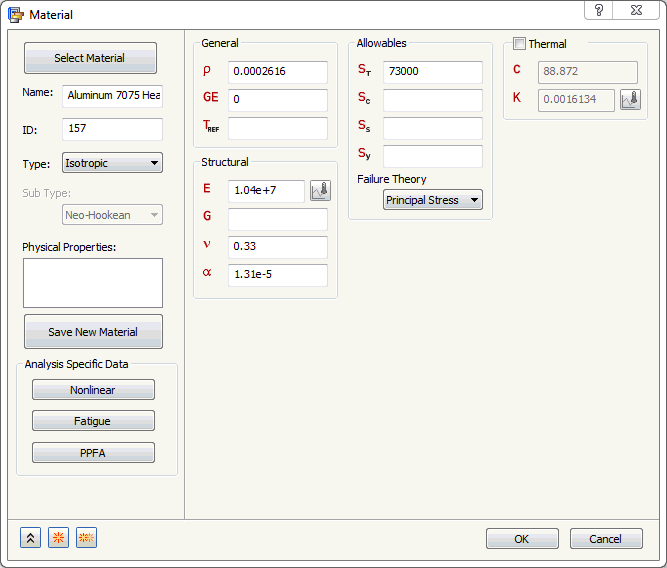667x568 pixels.
Task: Click the double-chevron collapse icon at bottom left
Action: click(30, 538)
